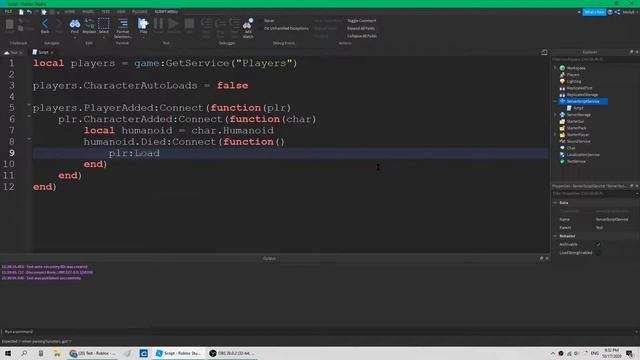Switch to the VIEW ribbon tab
Screen dimensions: 640x360
121,12
